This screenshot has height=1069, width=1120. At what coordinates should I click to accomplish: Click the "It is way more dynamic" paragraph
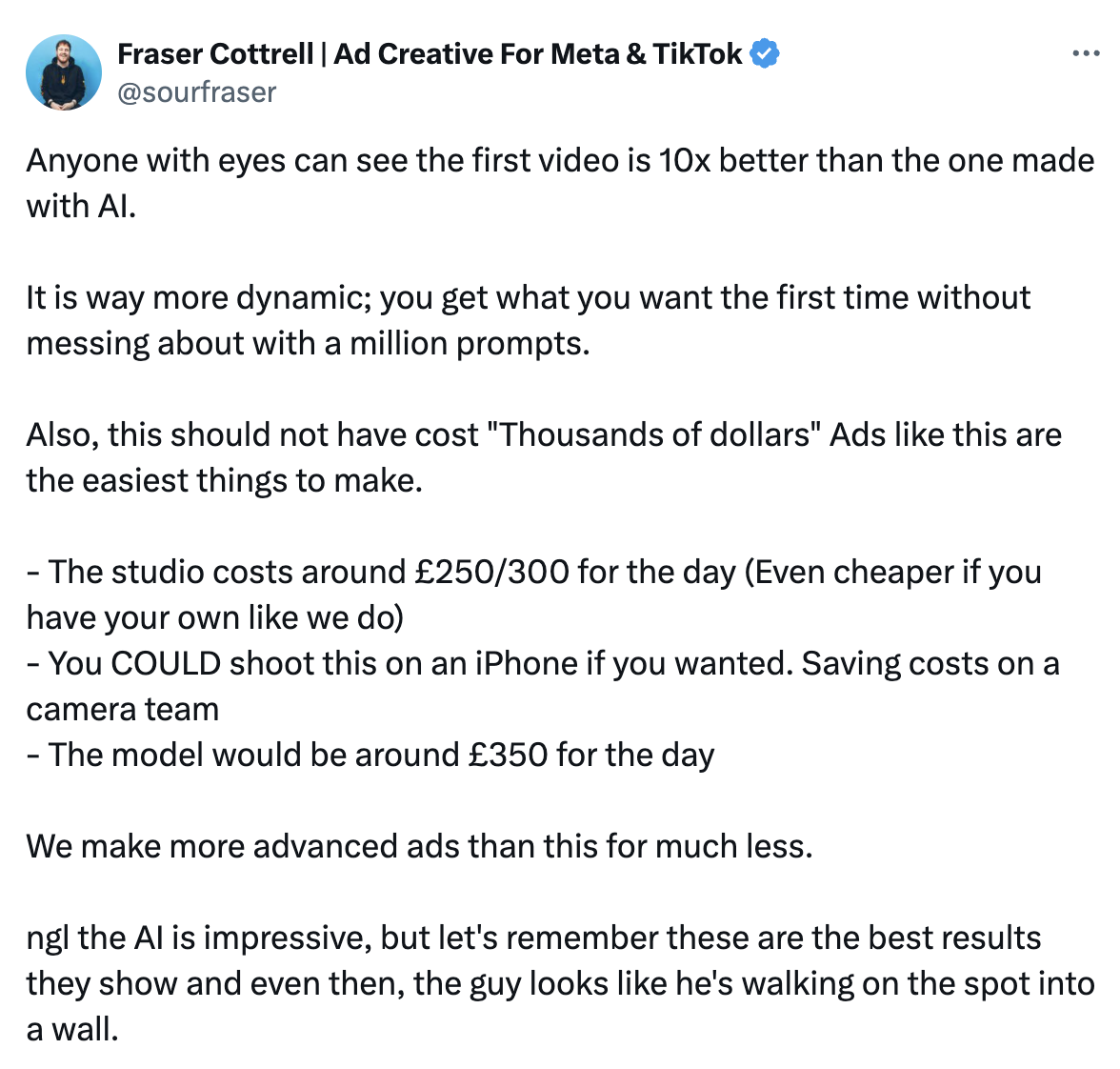click(529, 321)
